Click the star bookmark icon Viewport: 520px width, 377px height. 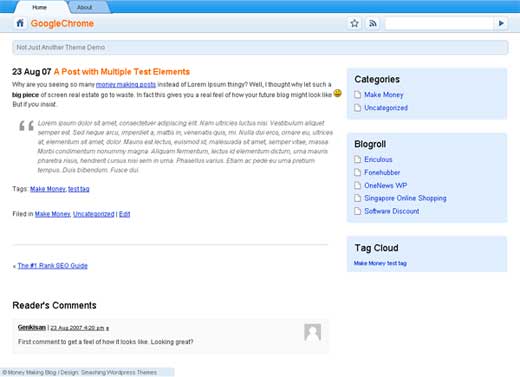click(x=354, y=23)
